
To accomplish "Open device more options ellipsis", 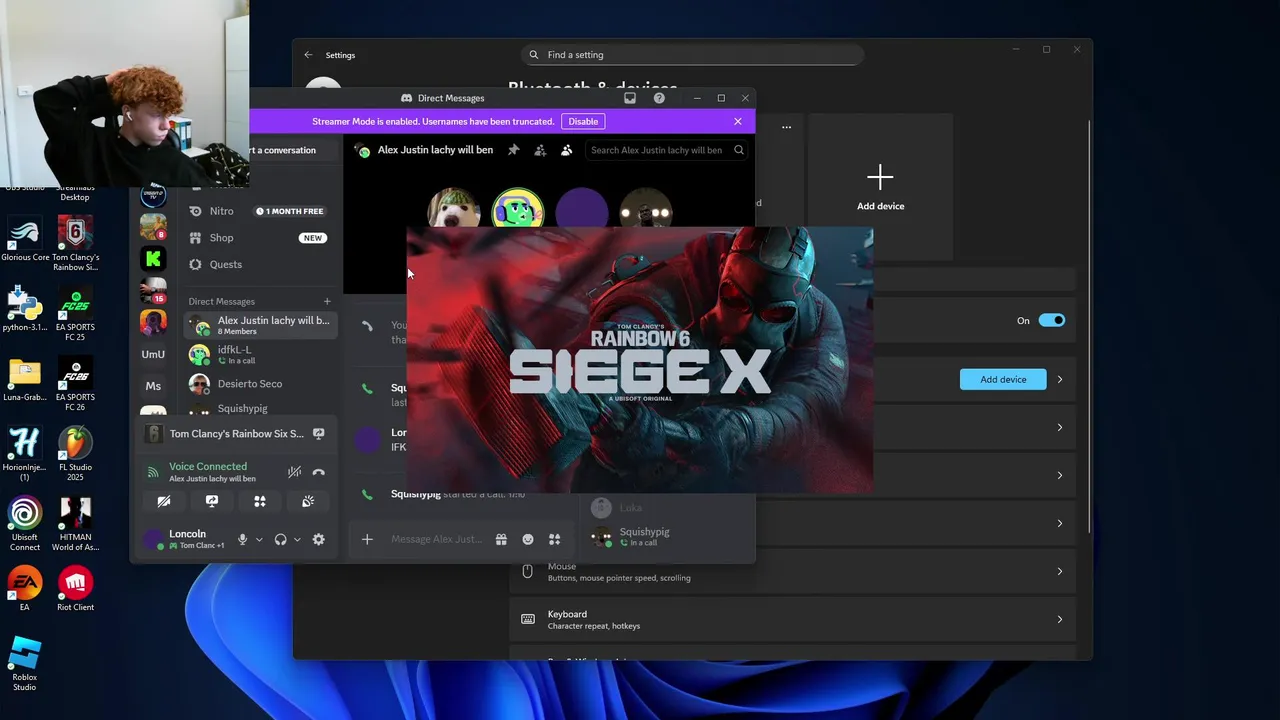I will [787, 128].
